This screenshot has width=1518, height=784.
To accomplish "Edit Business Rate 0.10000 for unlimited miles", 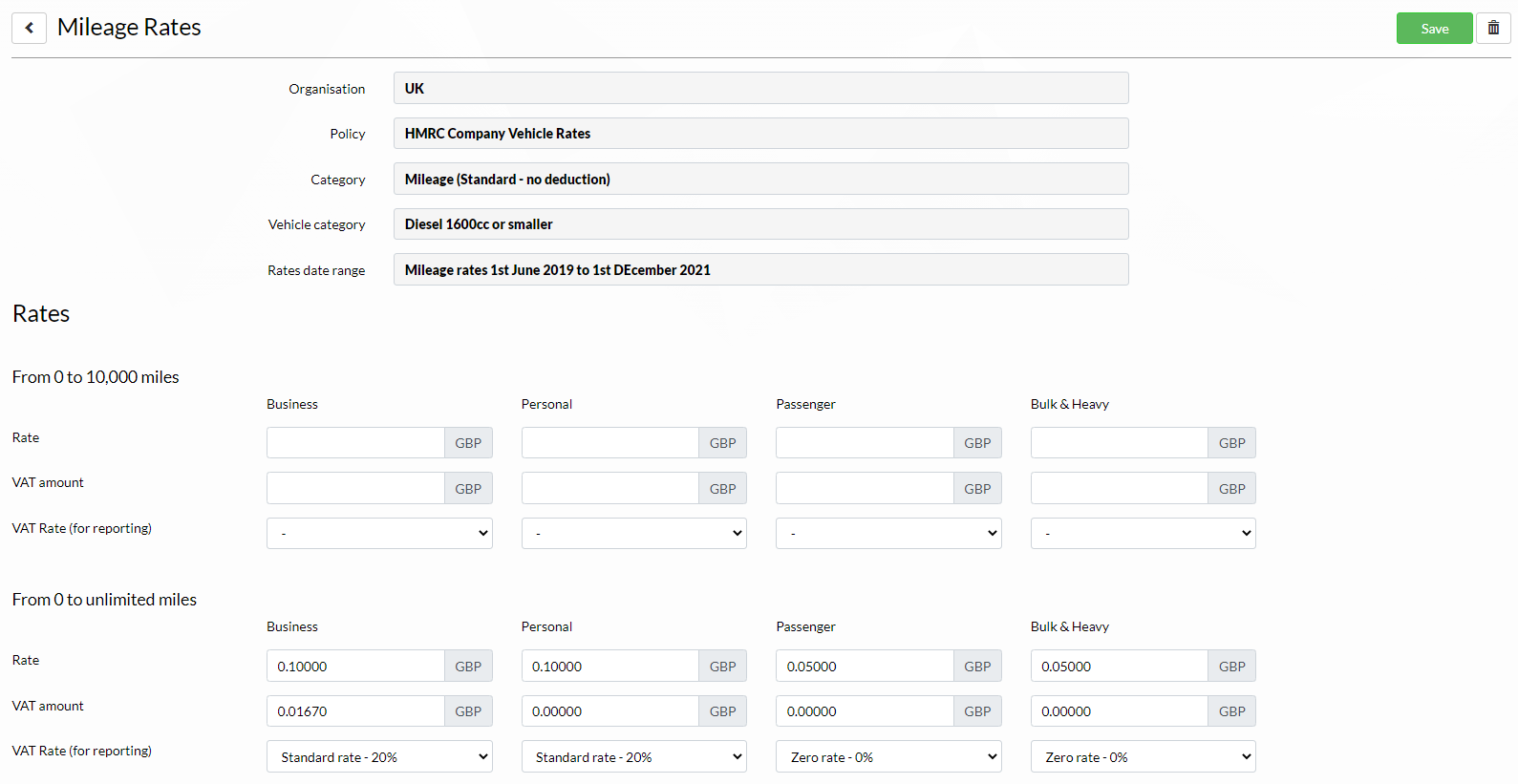I will point(355,666).
